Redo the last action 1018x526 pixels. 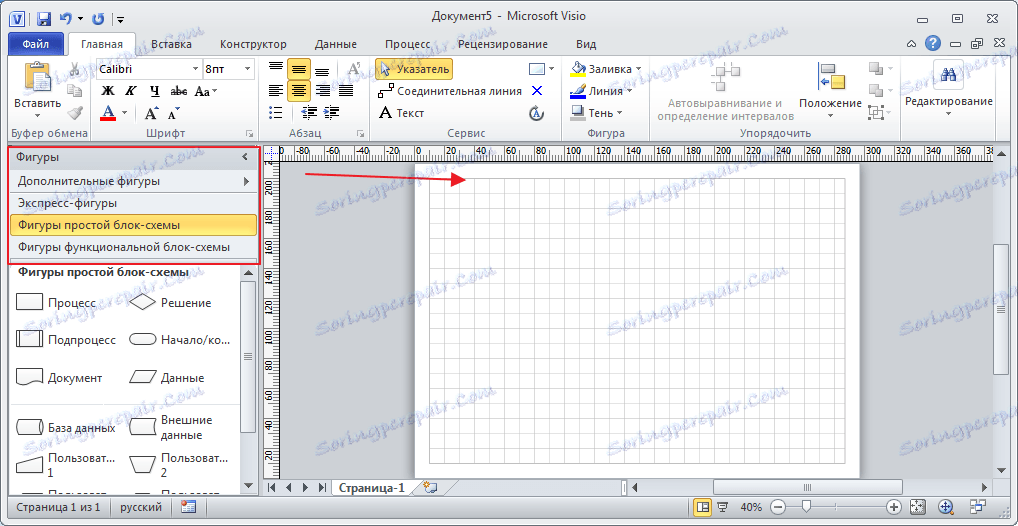point(98,18)
